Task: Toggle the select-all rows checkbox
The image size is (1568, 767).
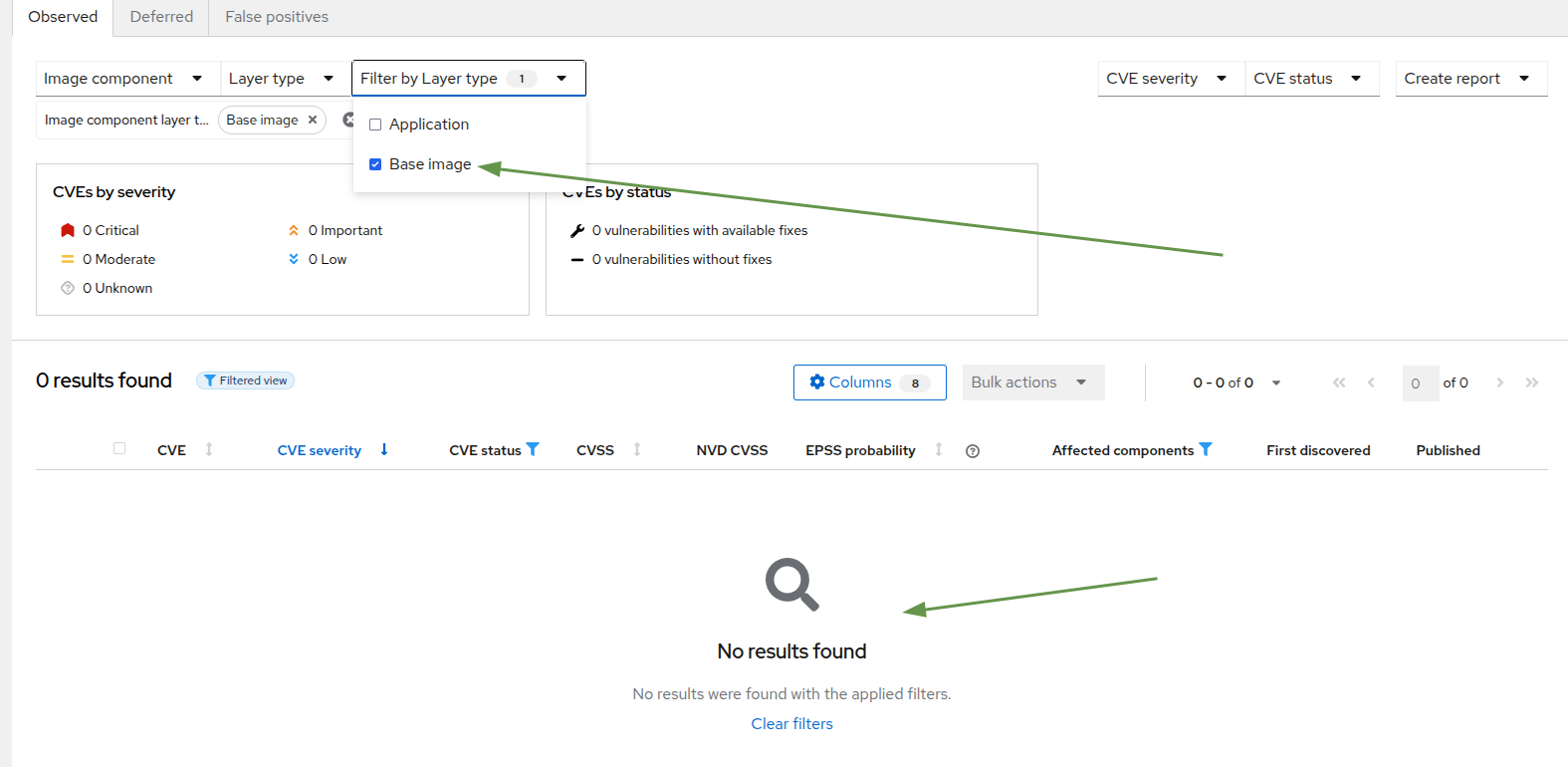Action: [119, 449]
